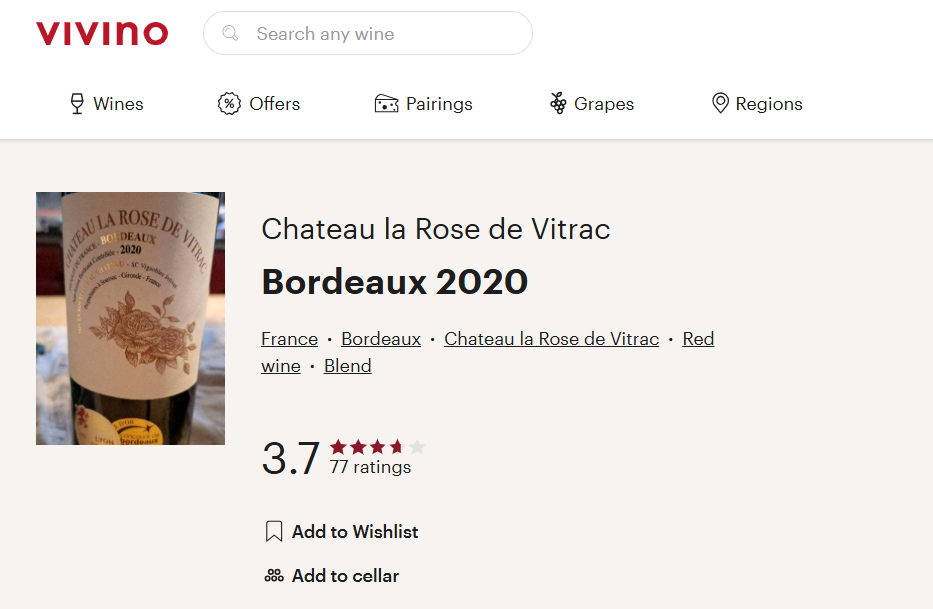This screenshot has height=609, width=933.
Task: Open the Bordeaux region link
Action: click(x=381, y=339)
